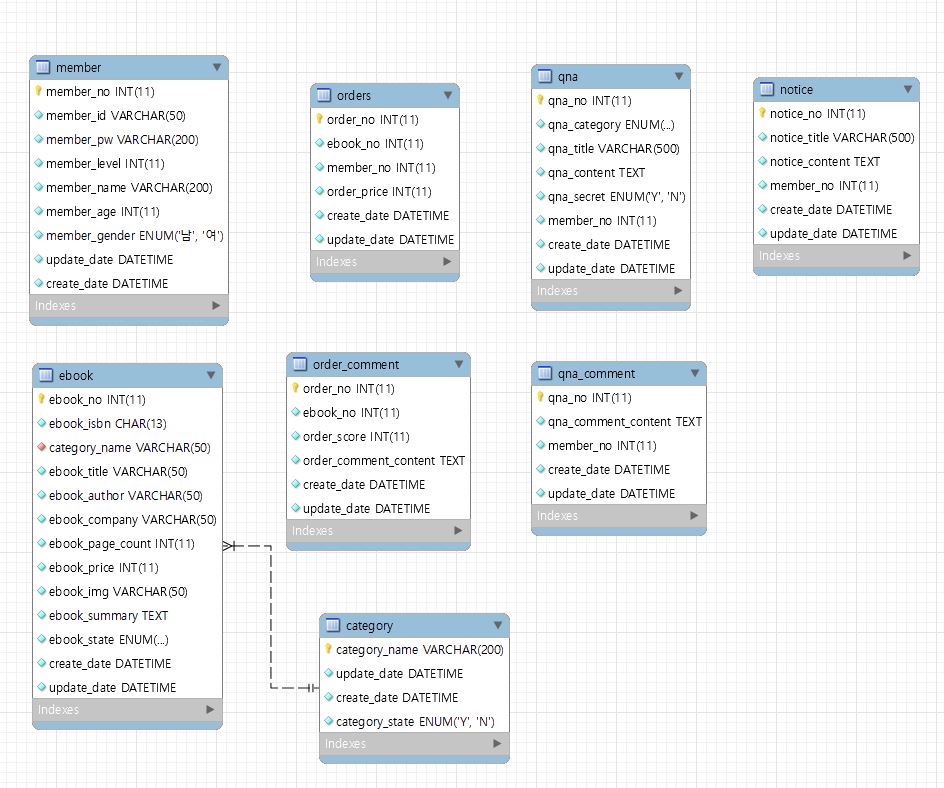
Task: Select the order_score INT(11) column
Action: coord(355,437)
